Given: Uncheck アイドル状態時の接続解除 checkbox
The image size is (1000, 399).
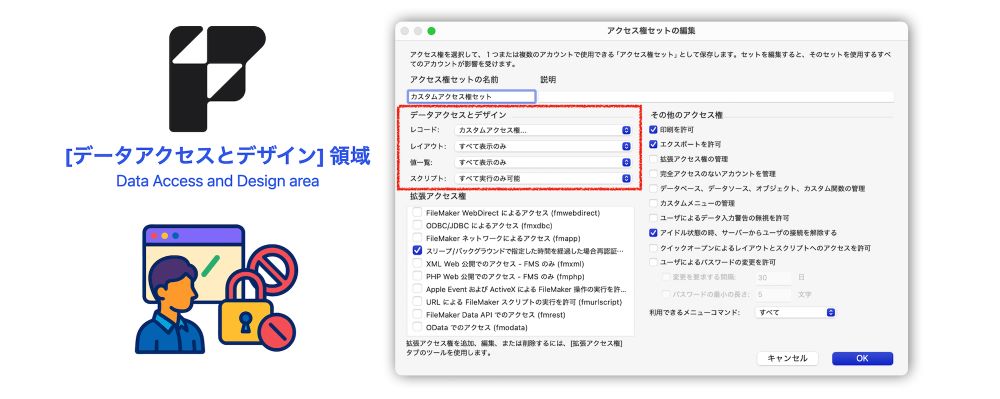Looking at the screenshot, I should [653, 233].
